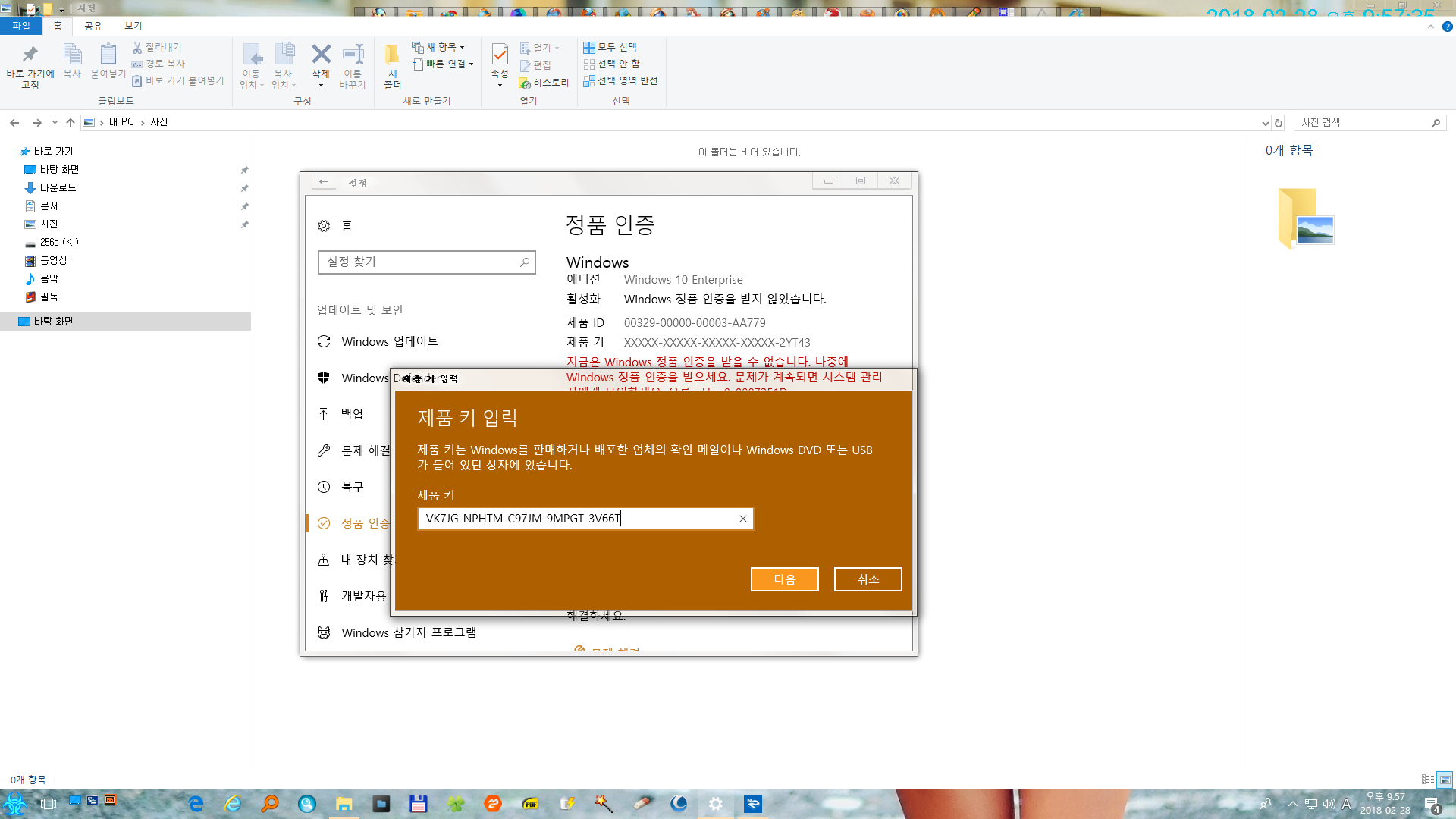
Task: Open Task View on taskbar
Action: [49, 804]
